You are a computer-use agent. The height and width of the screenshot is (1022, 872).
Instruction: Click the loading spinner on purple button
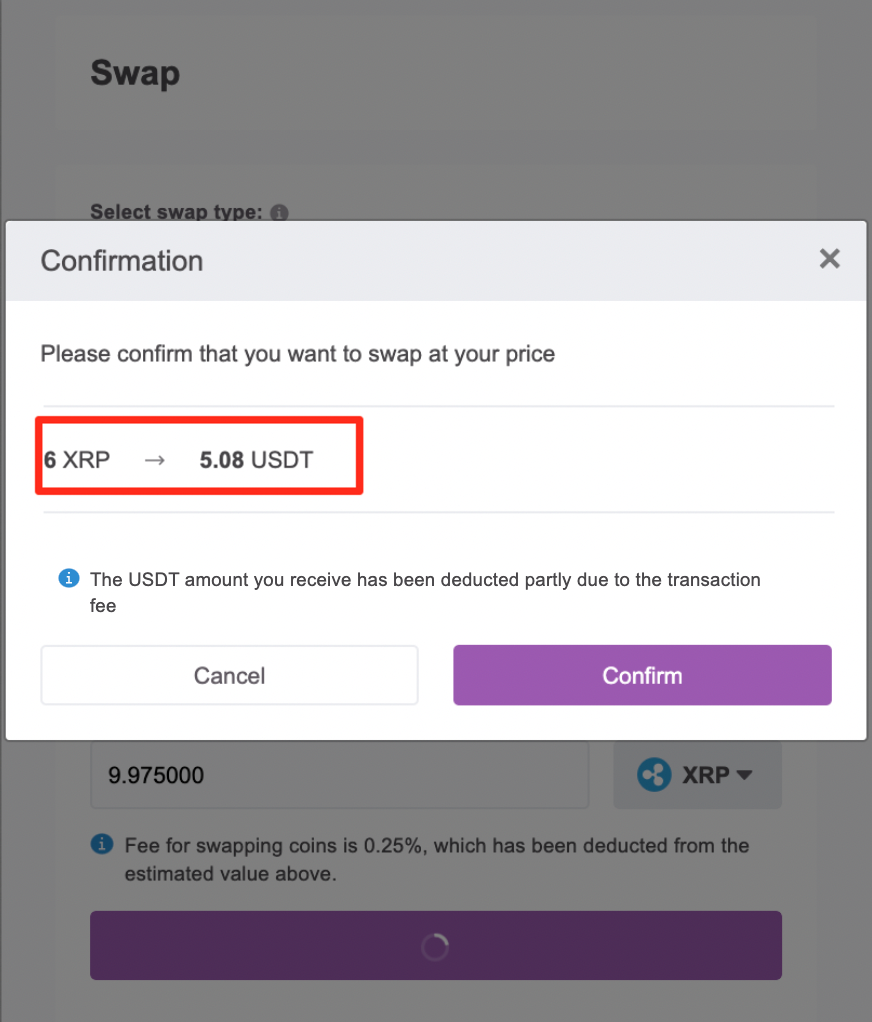pyautogui.click(x=435, y=946)
